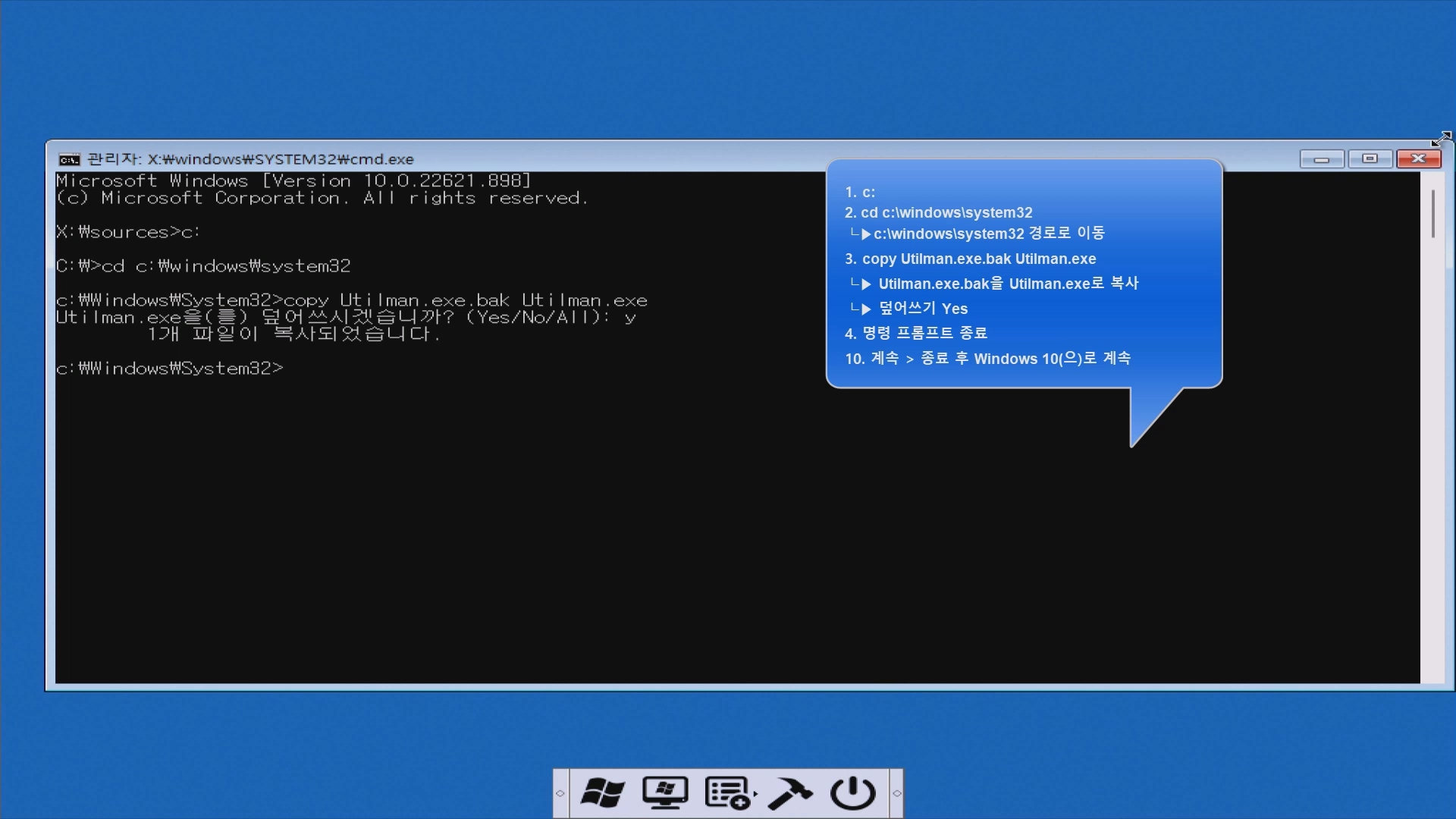1456x819 pixels.
Task: Minimize the command prompt window
Action: pyautogui.click(x=1322, y=158)
